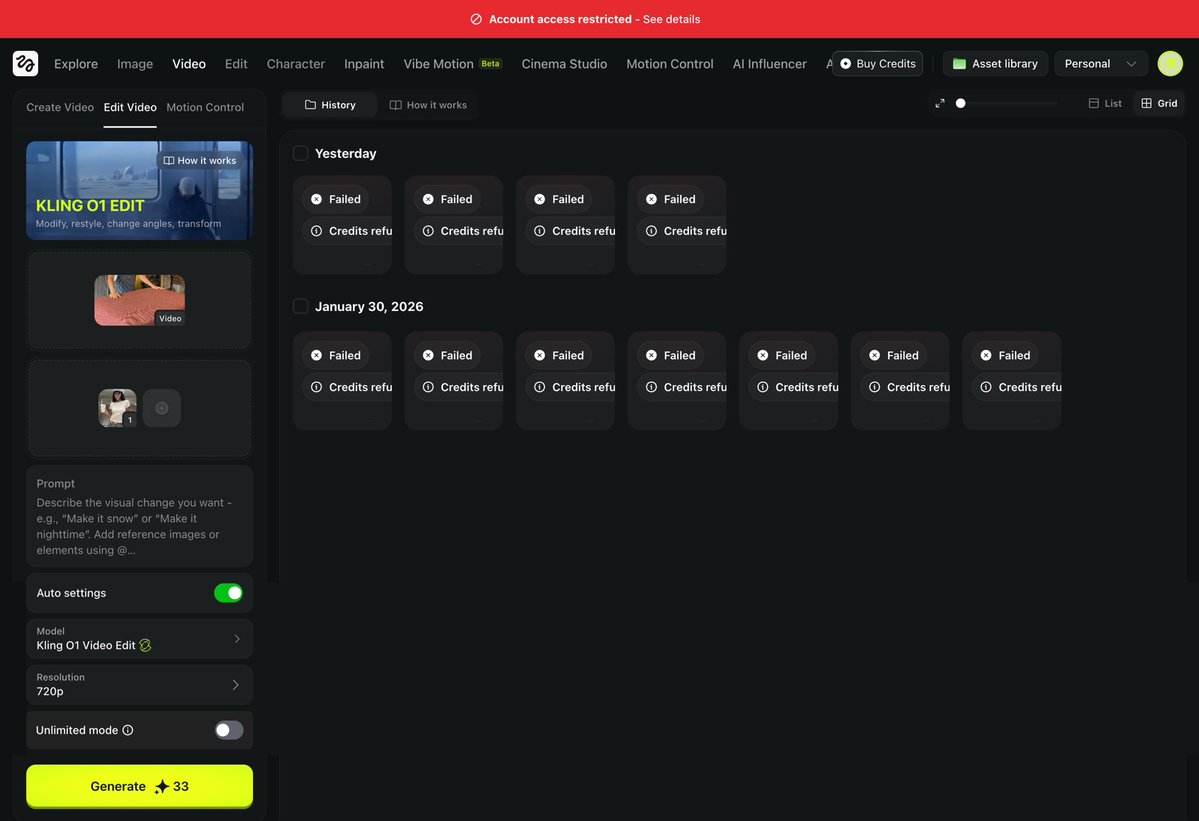
Task: Check the Yesterday group checkbox
Action: coord(301,154)
